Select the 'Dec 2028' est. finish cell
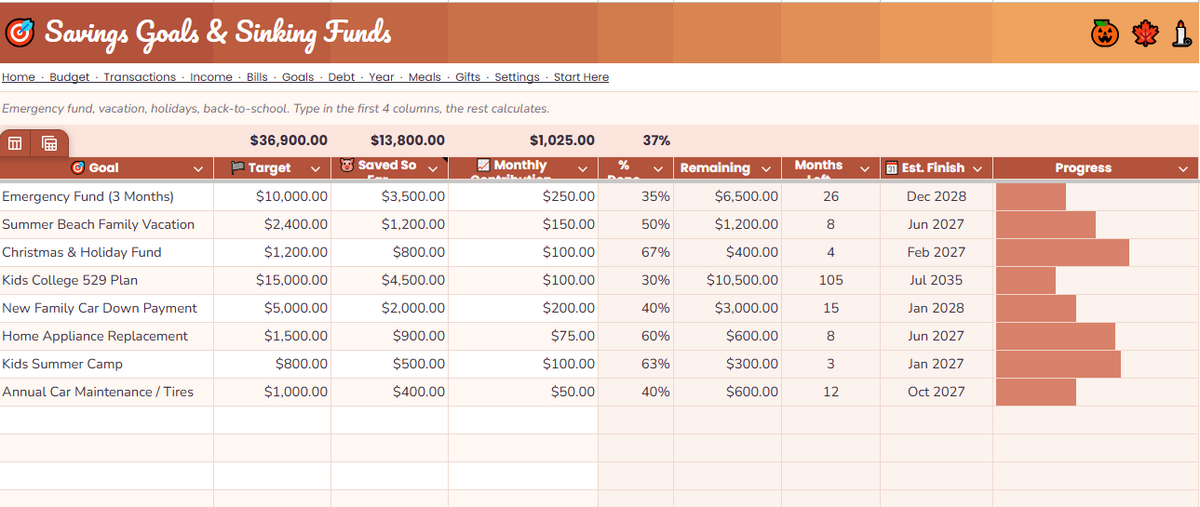This screenshot has height=507, width=1200. coord(936,196)
